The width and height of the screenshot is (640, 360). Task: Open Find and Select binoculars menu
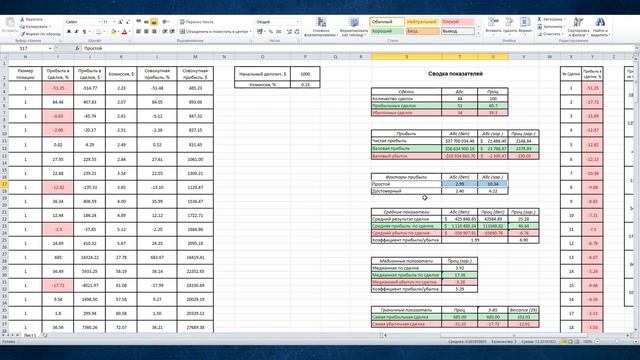click(600, 27)
